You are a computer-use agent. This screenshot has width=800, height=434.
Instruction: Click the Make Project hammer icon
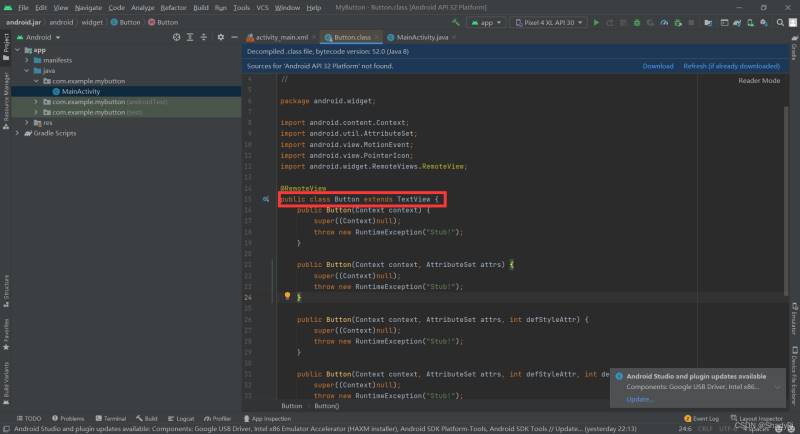pos(457,22)
